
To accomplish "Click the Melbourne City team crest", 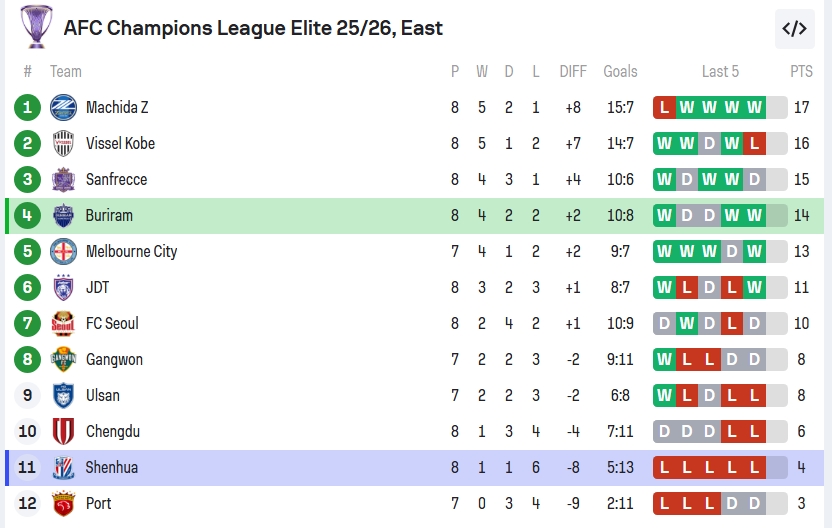I will point(63,251).
